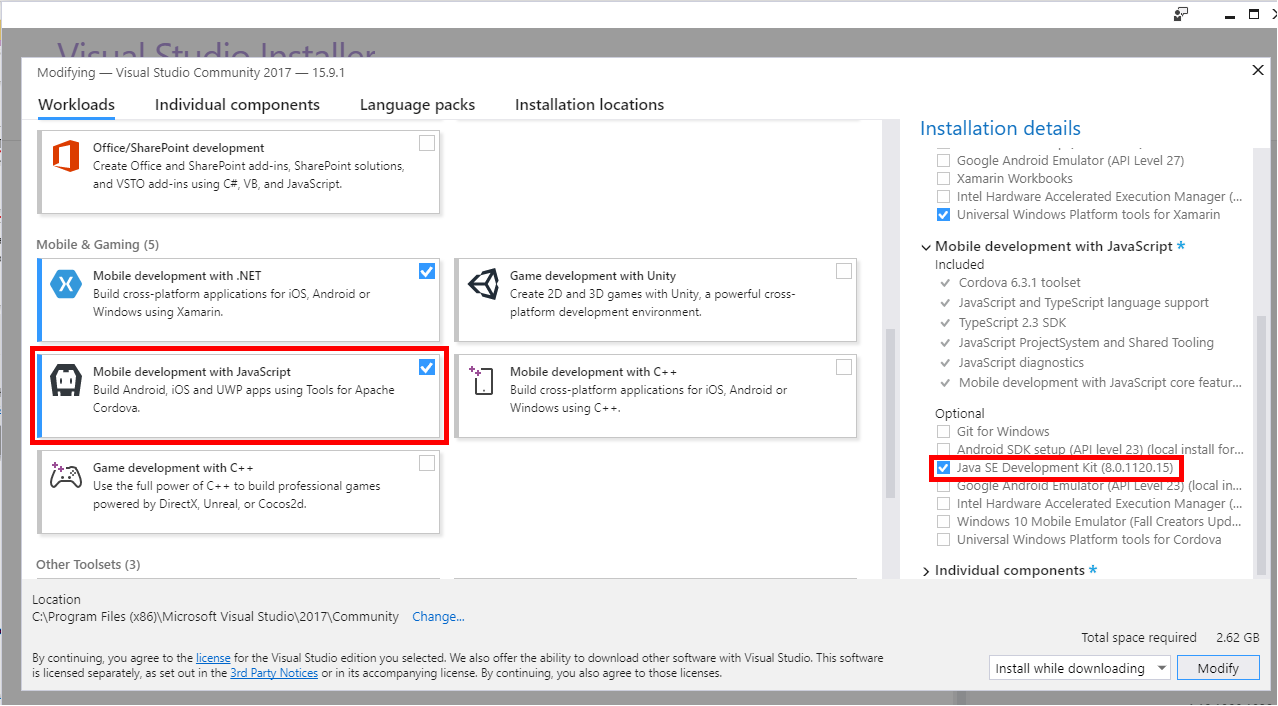
Task: Expand Individual components section in details
Action: tap(926, 571)
